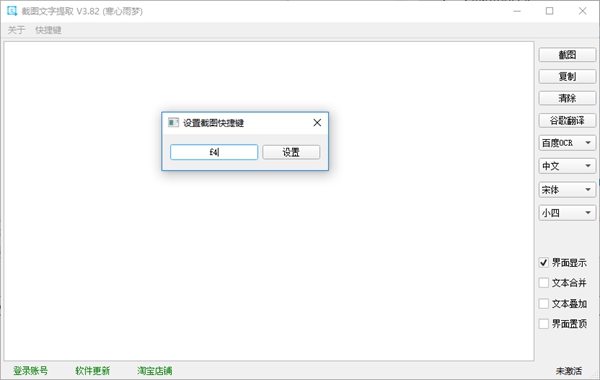Open the 登录账号 link
Viewport: 600px width, 380px height.
click(31, 370)
